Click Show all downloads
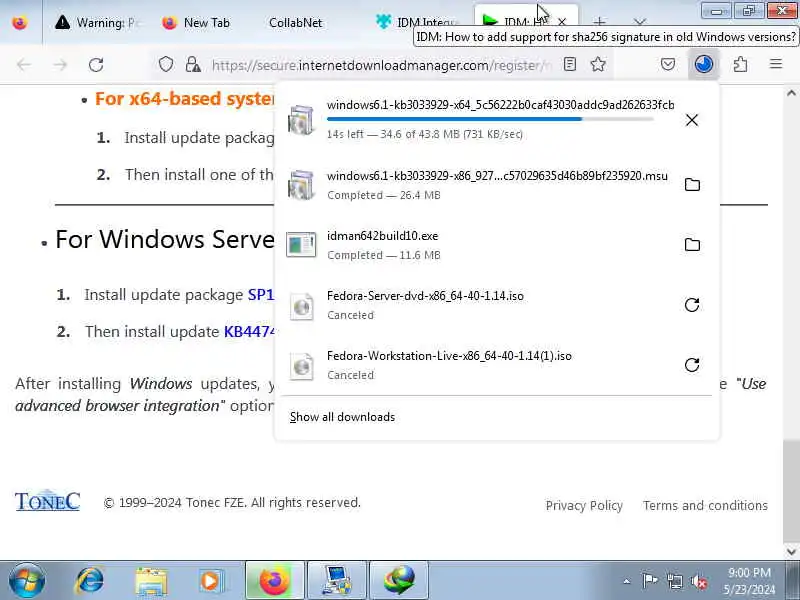 click(342, 417)
